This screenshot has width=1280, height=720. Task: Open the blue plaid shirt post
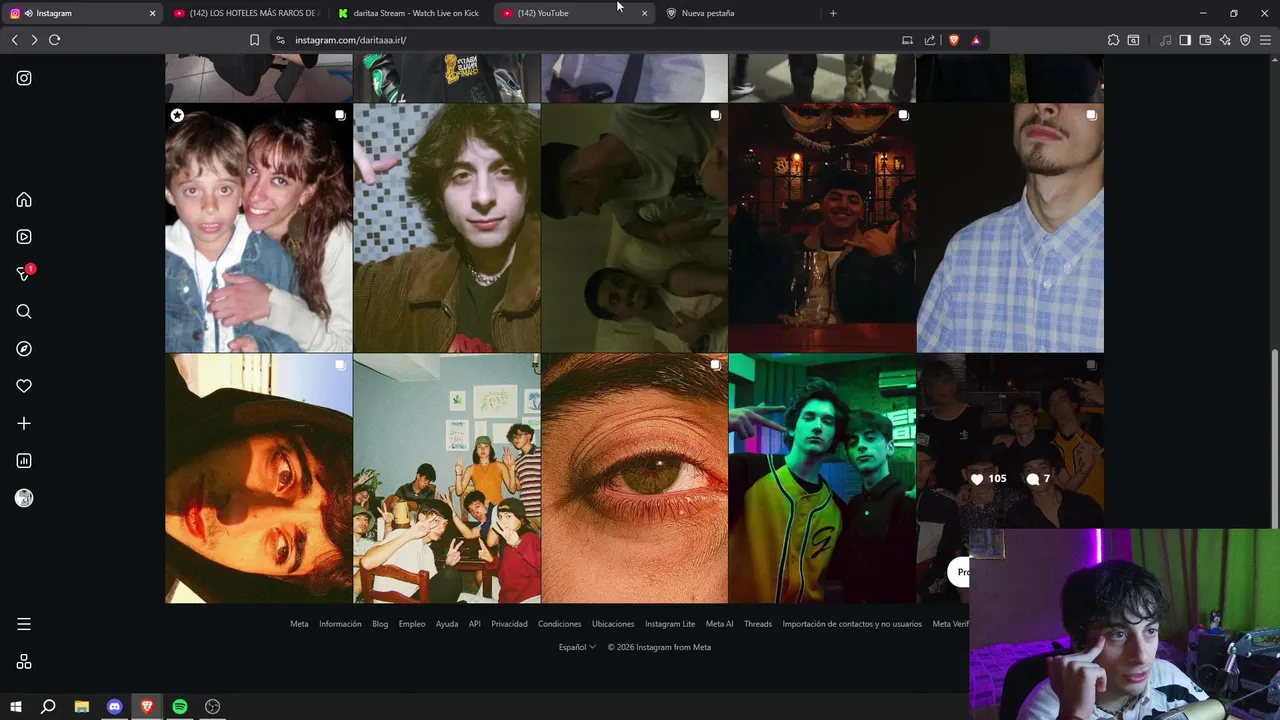[1010, 228]
